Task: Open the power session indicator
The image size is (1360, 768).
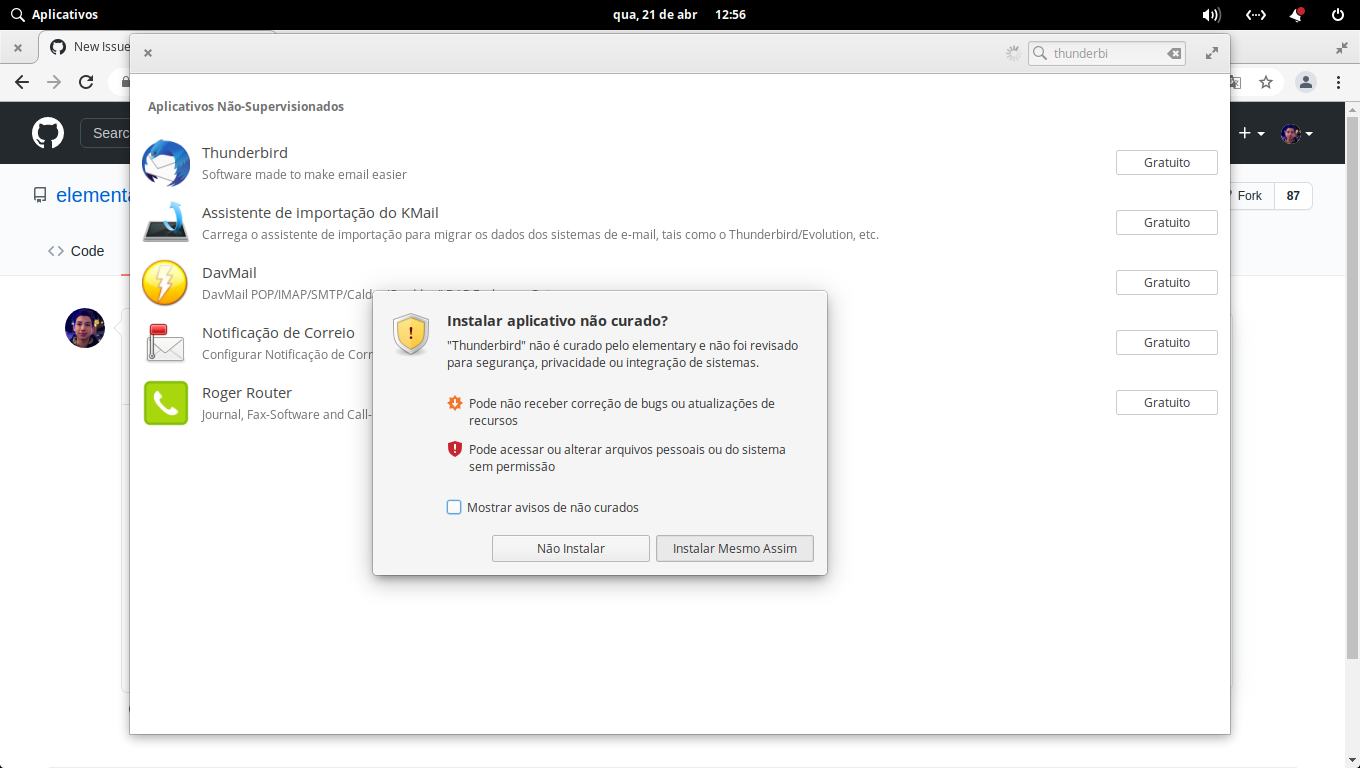Action: pyautogui.click(x=1338, y=15)
